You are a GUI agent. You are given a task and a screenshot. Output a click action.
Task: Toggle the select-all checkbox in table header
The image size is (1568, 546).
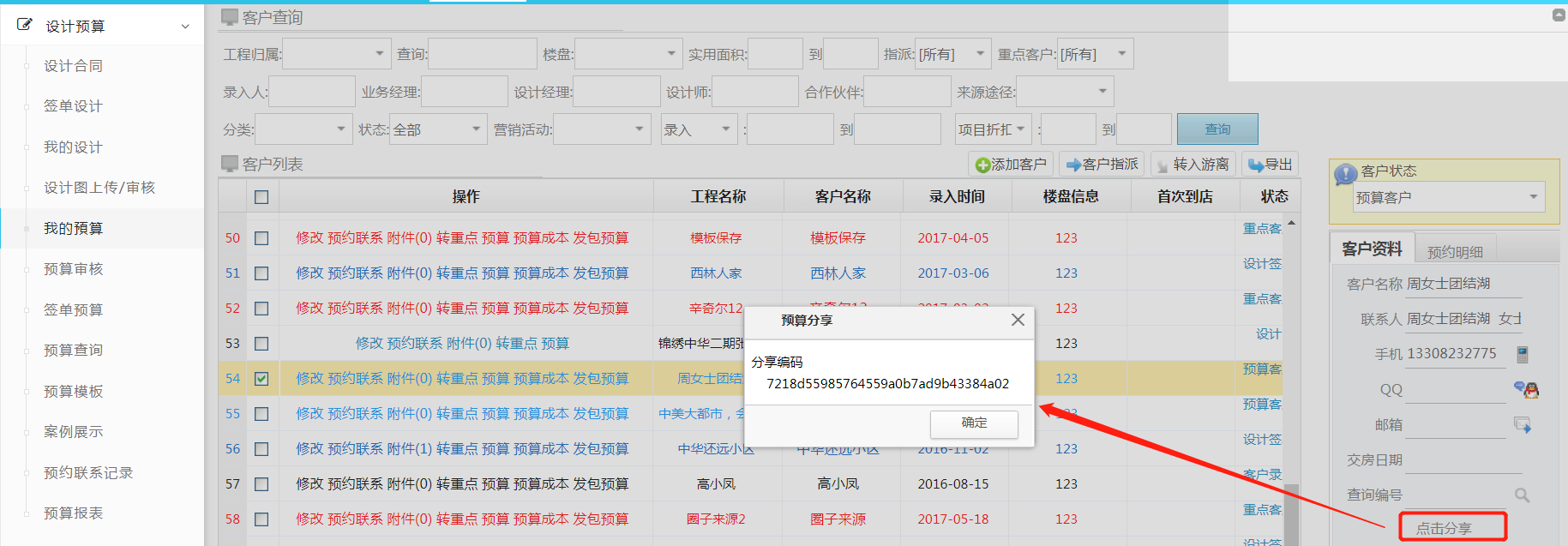point(261,197)
